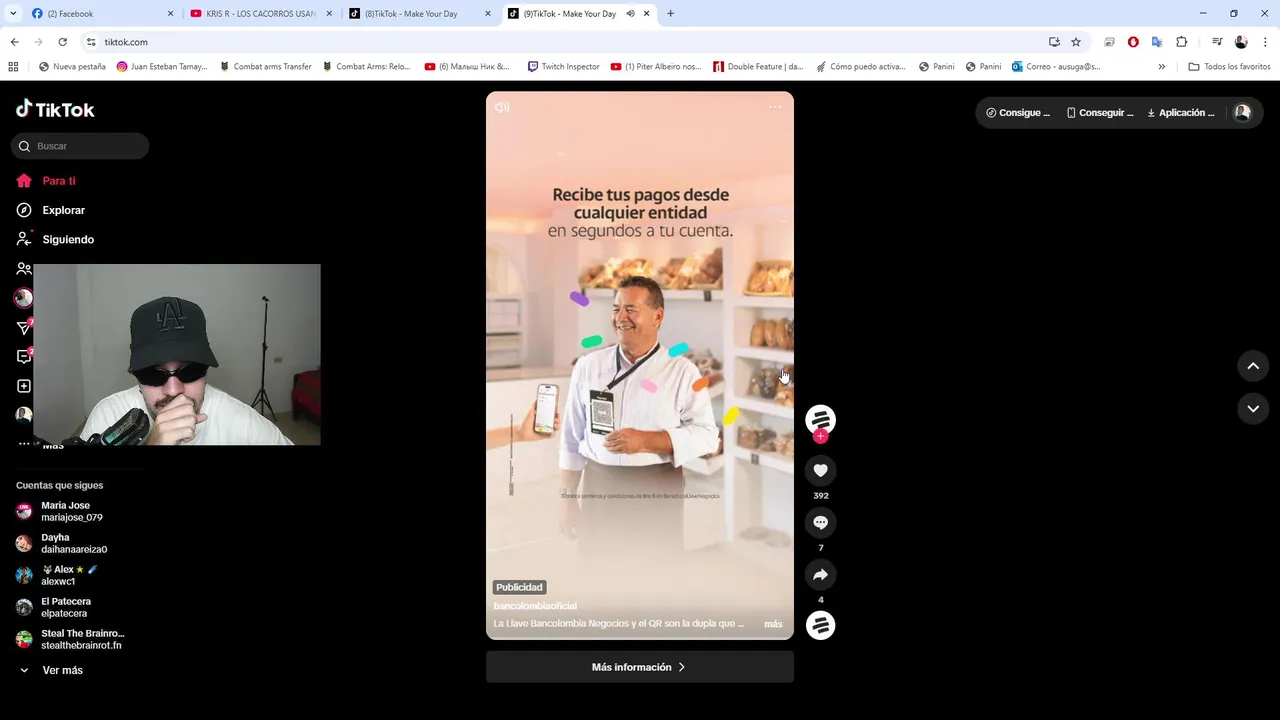Click the Aplicación download button

1181,113
